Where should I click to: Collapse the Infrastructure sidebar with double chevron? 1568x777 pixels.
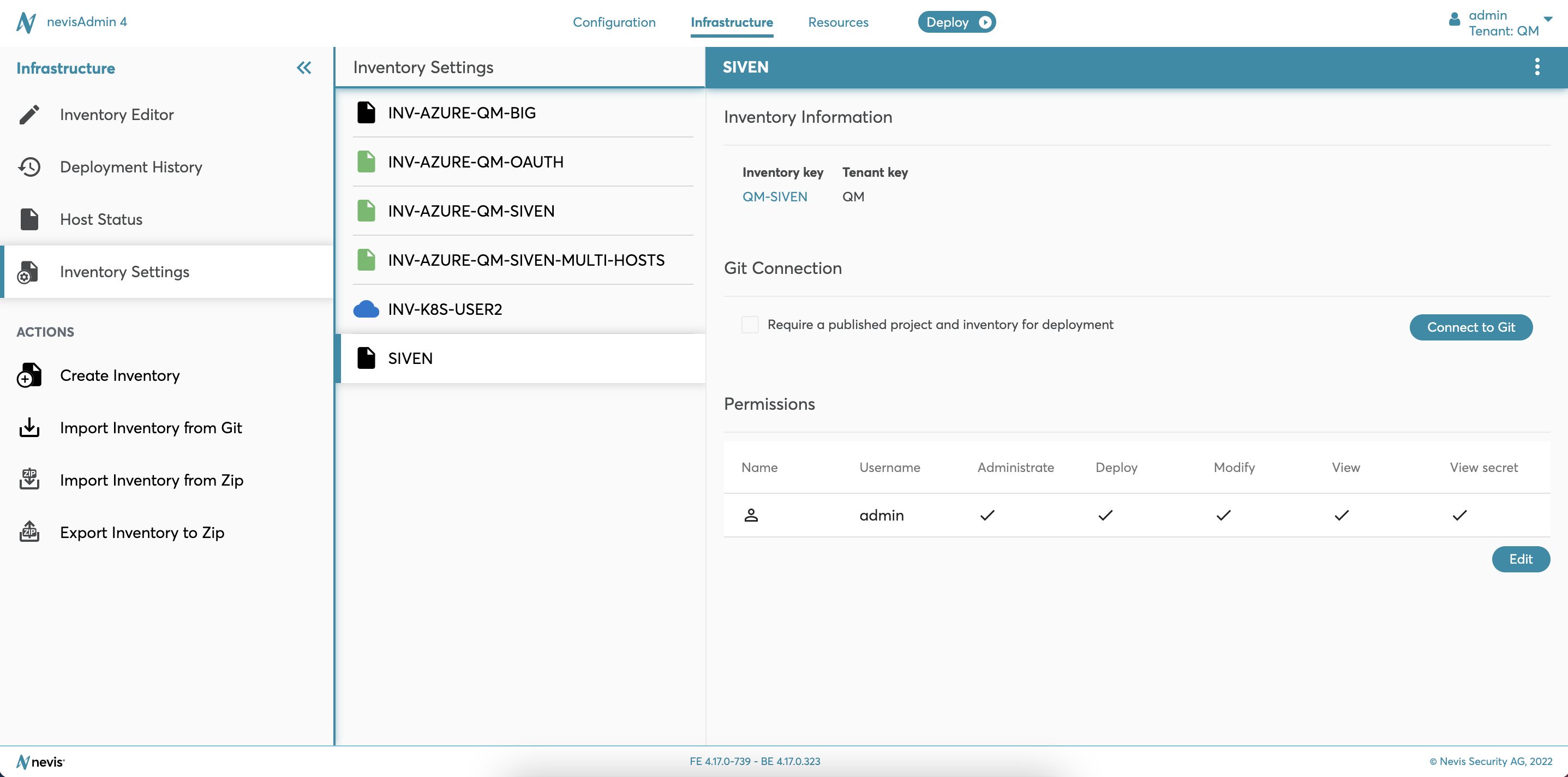(304, 68)
